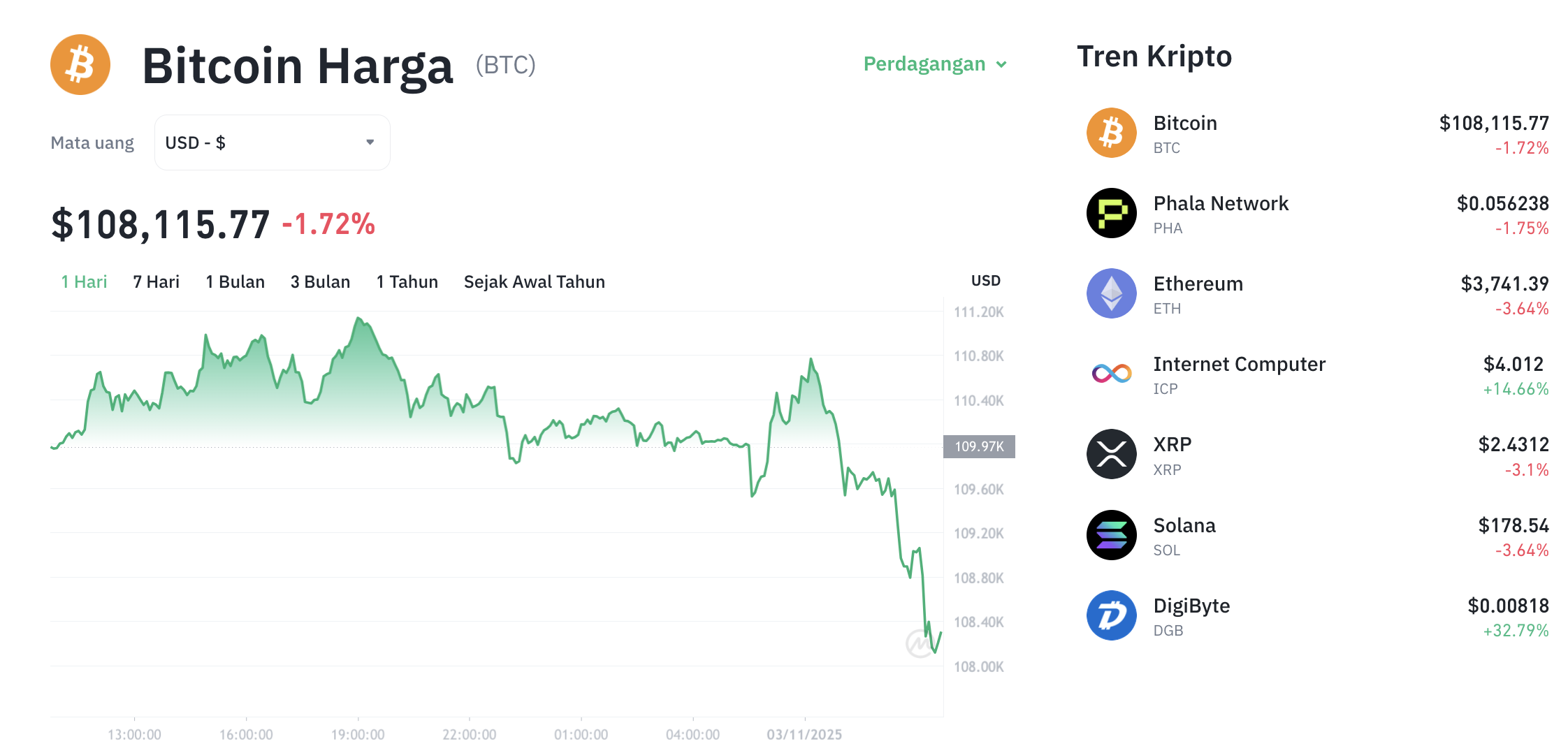Click the 109.97K price label on chart axis
This screenshot has width=1568, height=746.
click(x=978, y=446)
